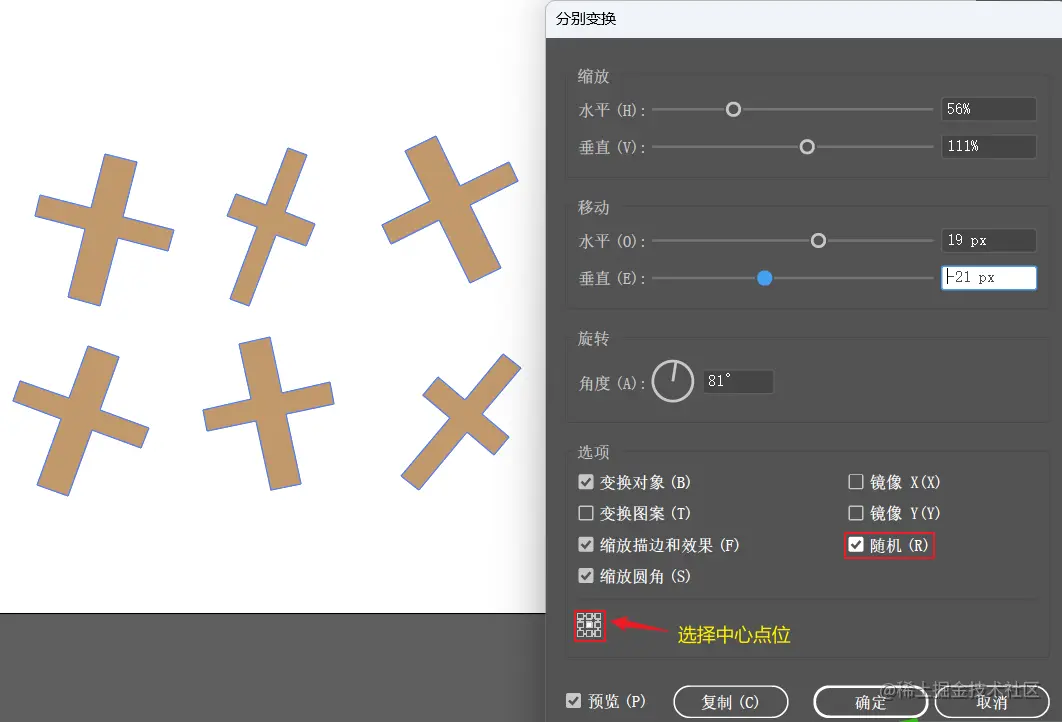1062x722 pixels.
Task: Click the vertical scale slider handle
Action: (807, 146)
